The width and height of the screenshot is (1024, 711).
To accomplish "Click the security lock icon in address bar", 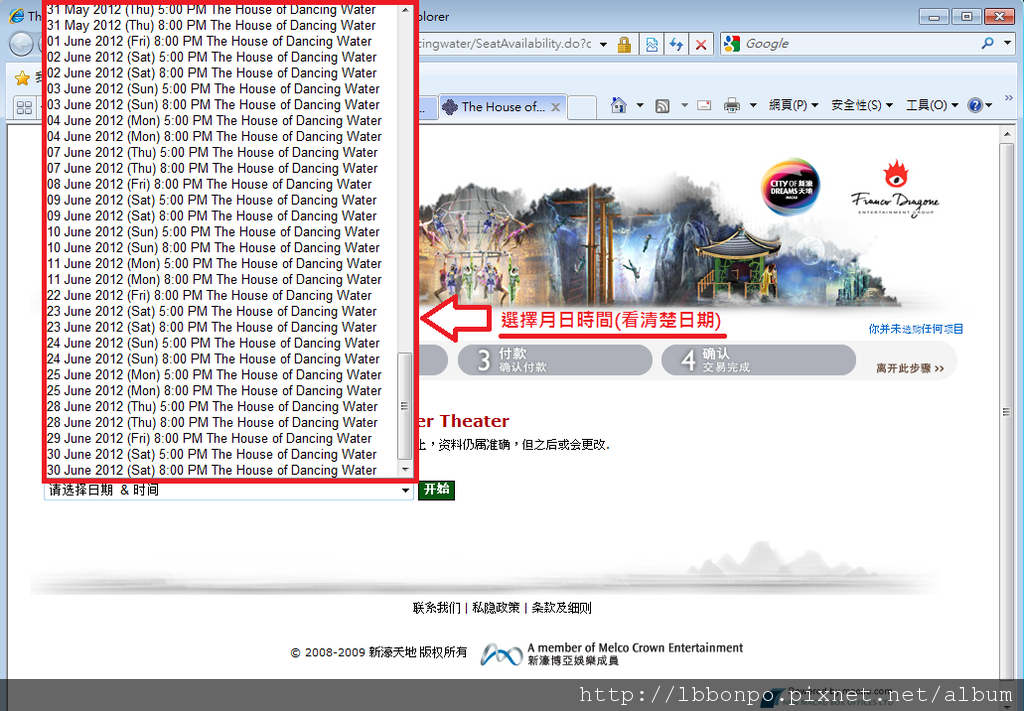I will tap(624, 44).
